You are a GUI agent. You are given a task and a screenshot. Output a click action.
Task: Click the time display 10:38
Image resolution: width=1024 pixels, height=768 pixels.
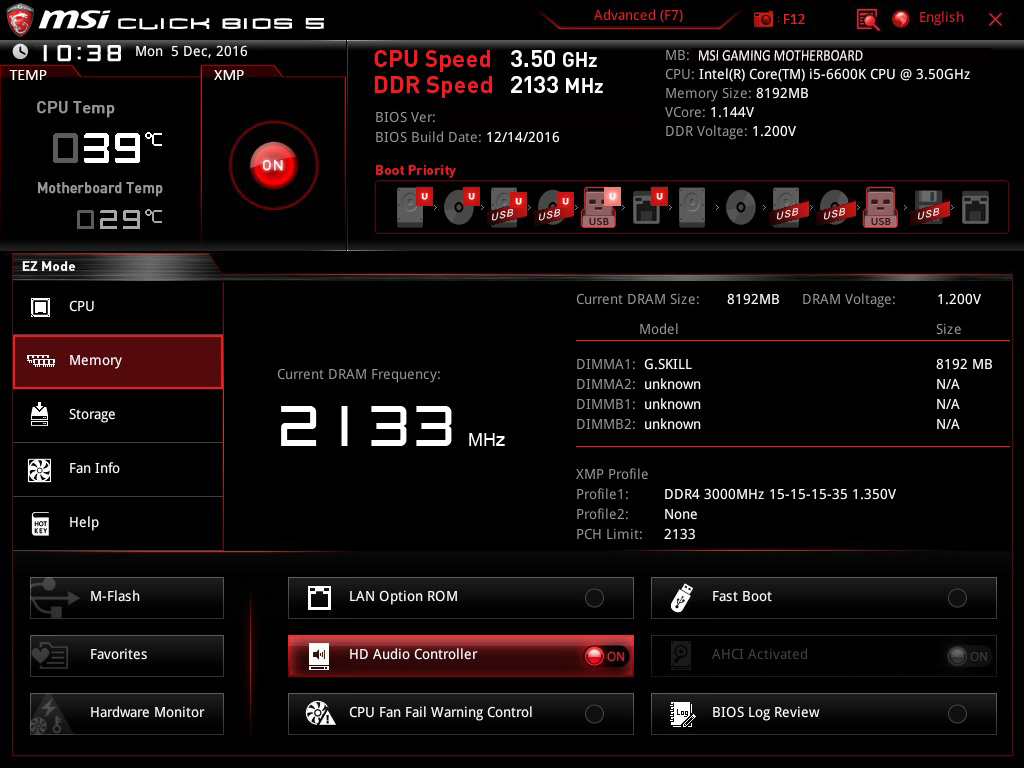81,53
